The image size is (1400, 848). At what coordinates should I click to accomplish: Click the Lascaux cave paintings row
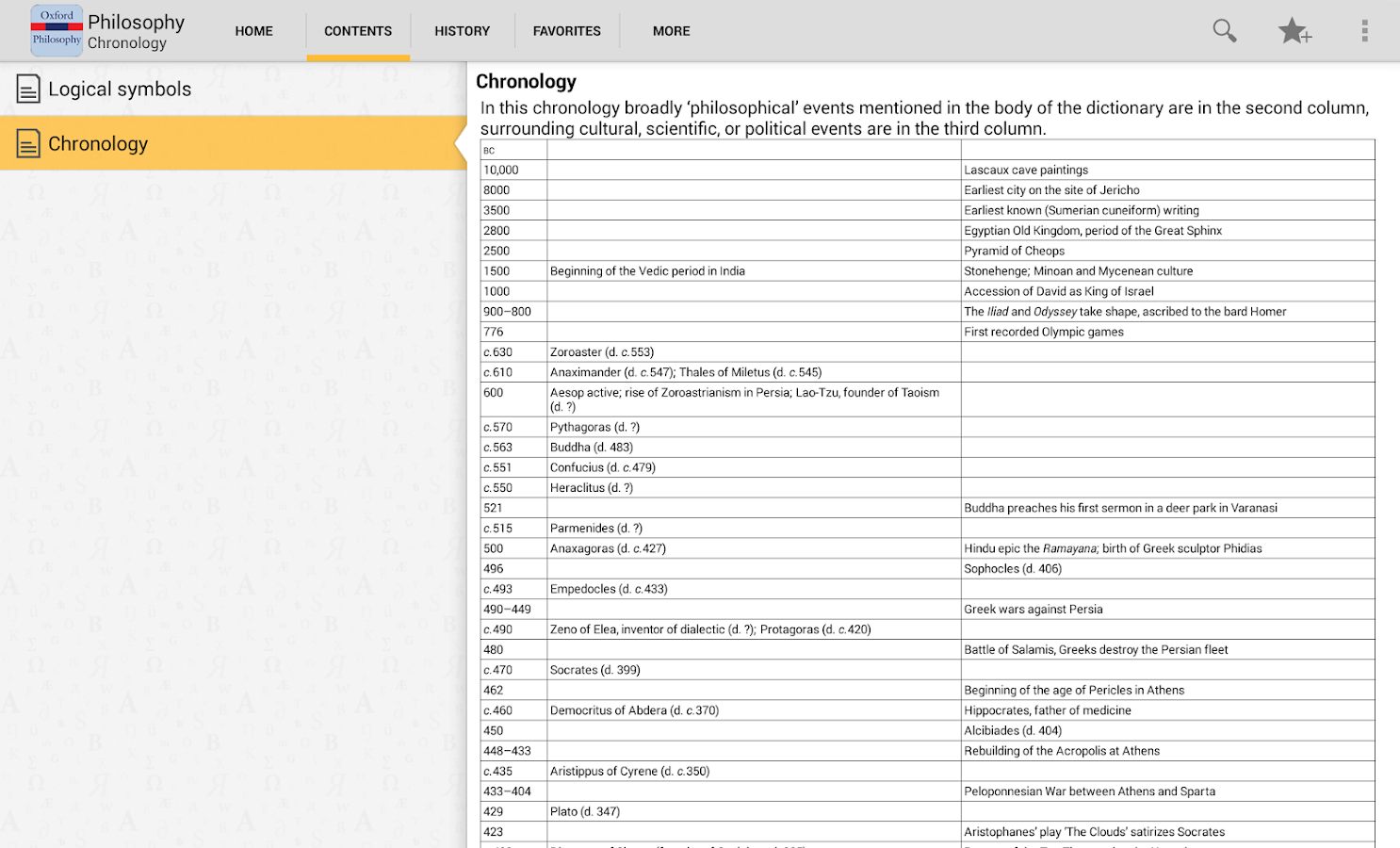[x=1025, y=170]
